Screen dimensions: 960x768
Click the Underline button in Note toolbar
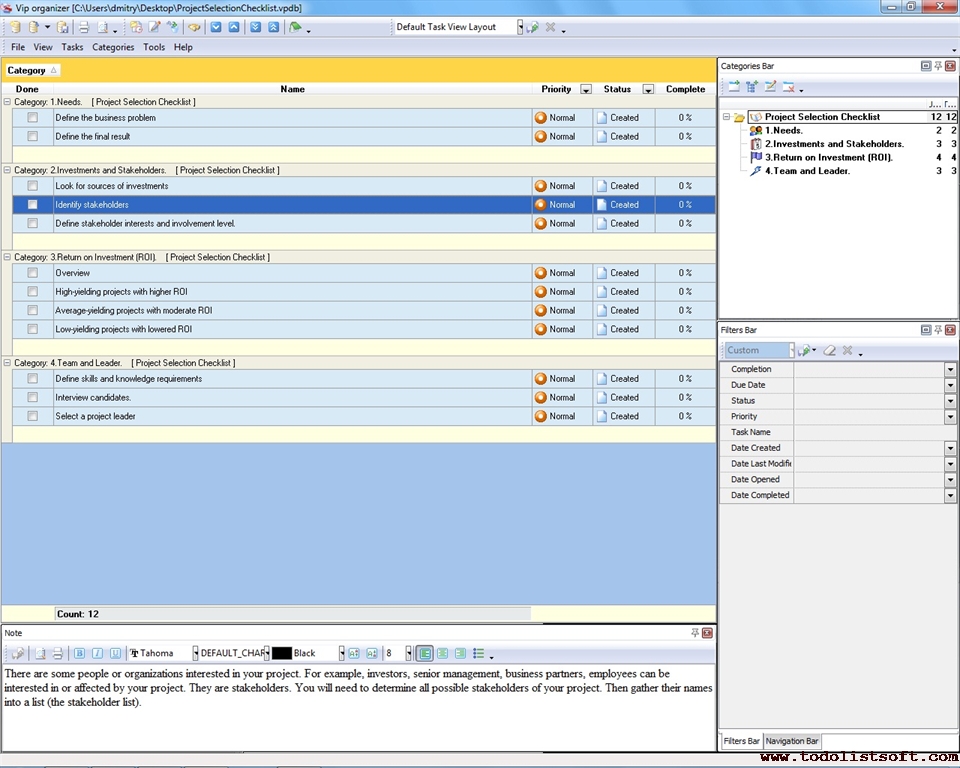(x=115, y=653)
